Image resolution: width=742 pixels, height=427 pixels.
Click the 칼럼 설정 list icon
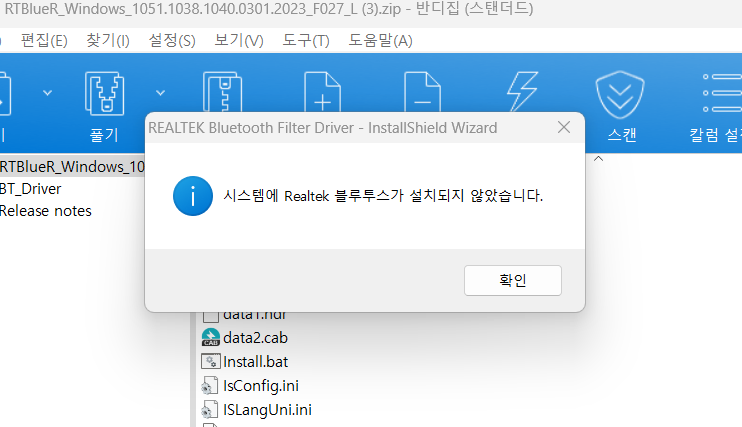point(722,93)
